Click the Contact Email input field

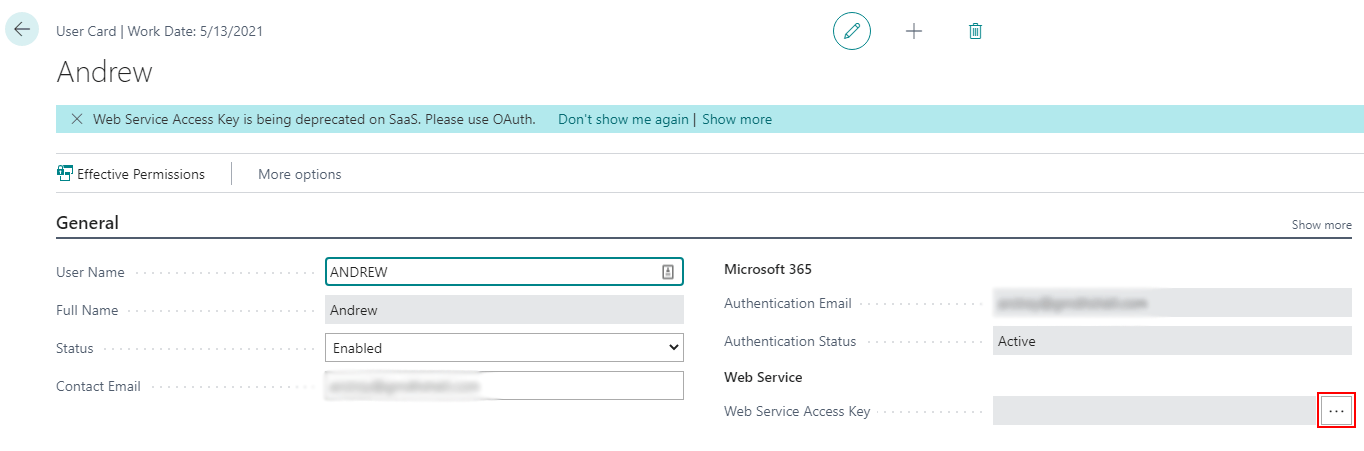pos(504,386)
